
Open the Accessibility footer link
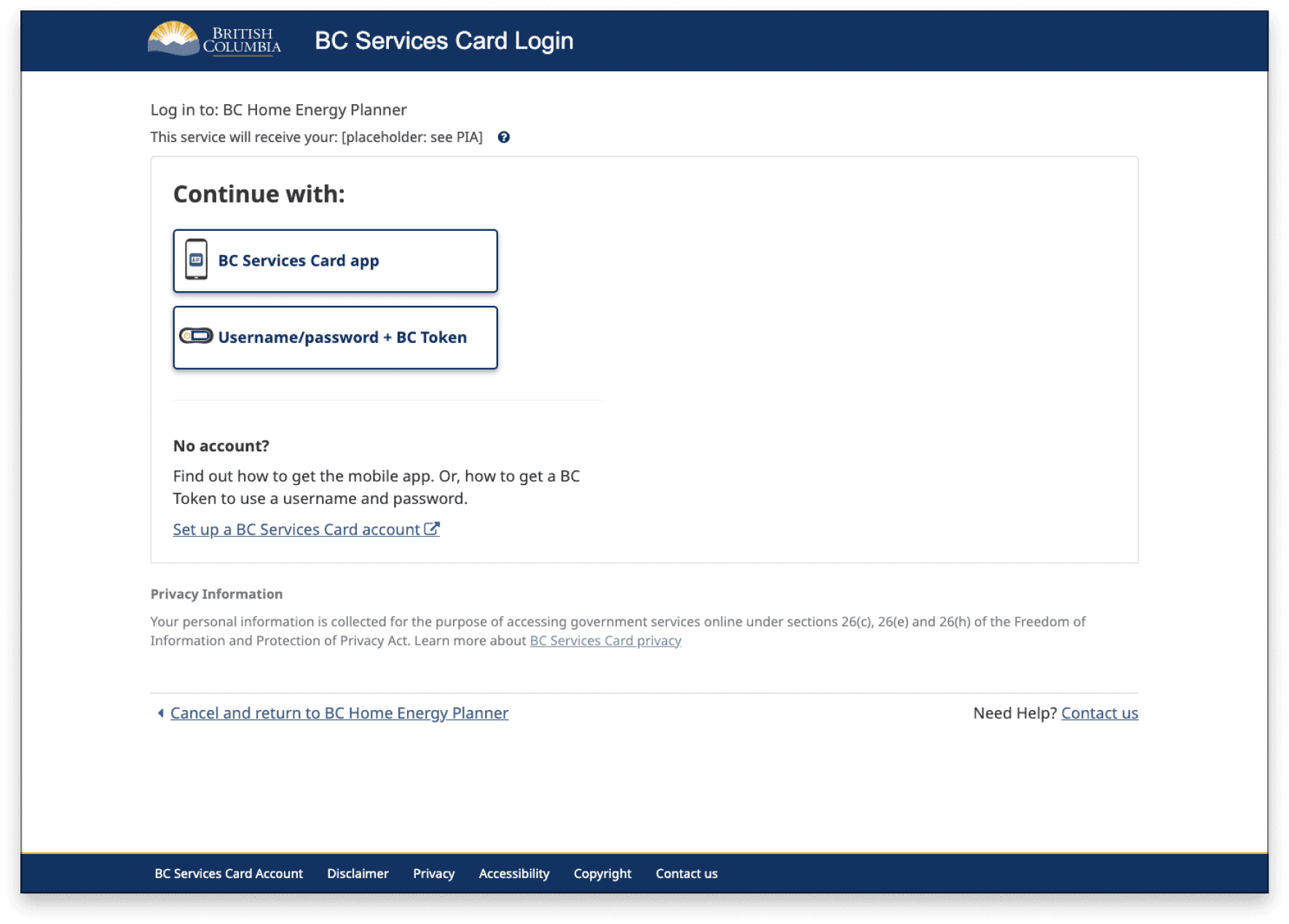click(x=514, y=873)
